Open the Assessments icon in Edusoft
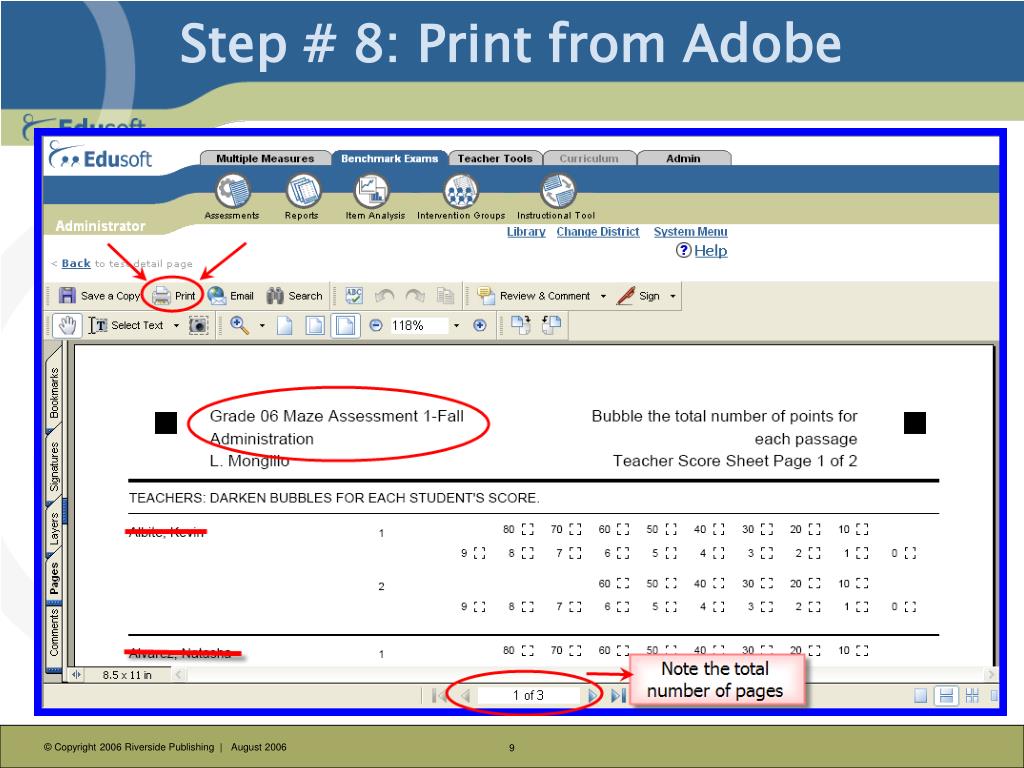 [x=232, y=192]
